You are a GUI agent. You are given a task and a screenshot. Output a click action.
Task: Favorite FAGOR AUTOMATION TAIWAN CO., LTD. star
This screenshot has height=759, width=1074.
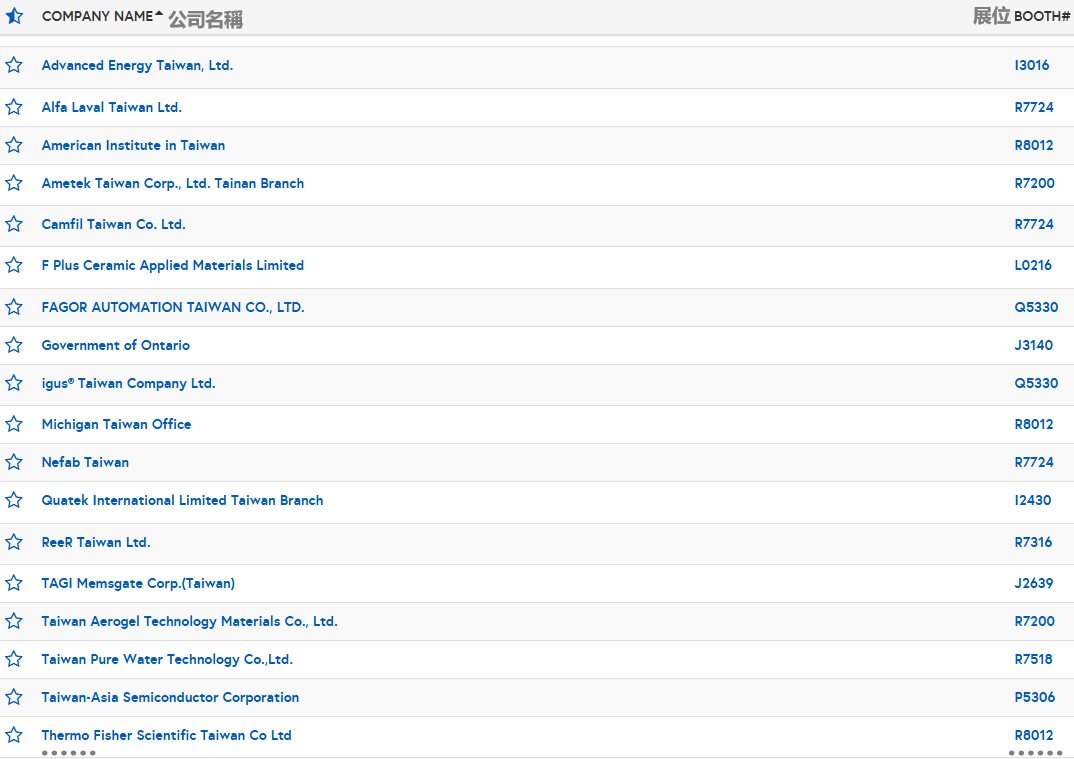click(x=14, y=307)
